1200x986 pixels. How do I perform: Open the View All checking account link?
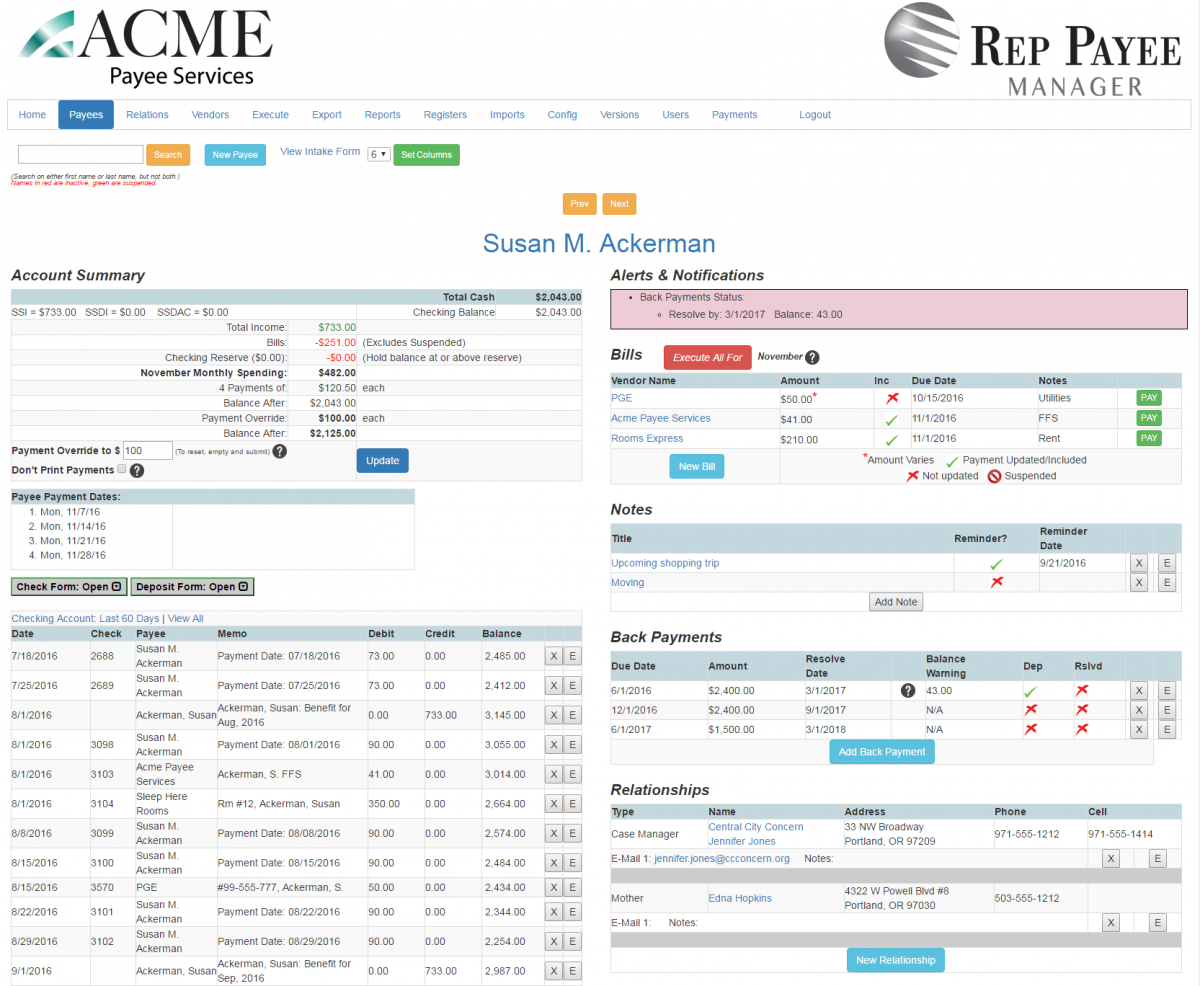188,616
